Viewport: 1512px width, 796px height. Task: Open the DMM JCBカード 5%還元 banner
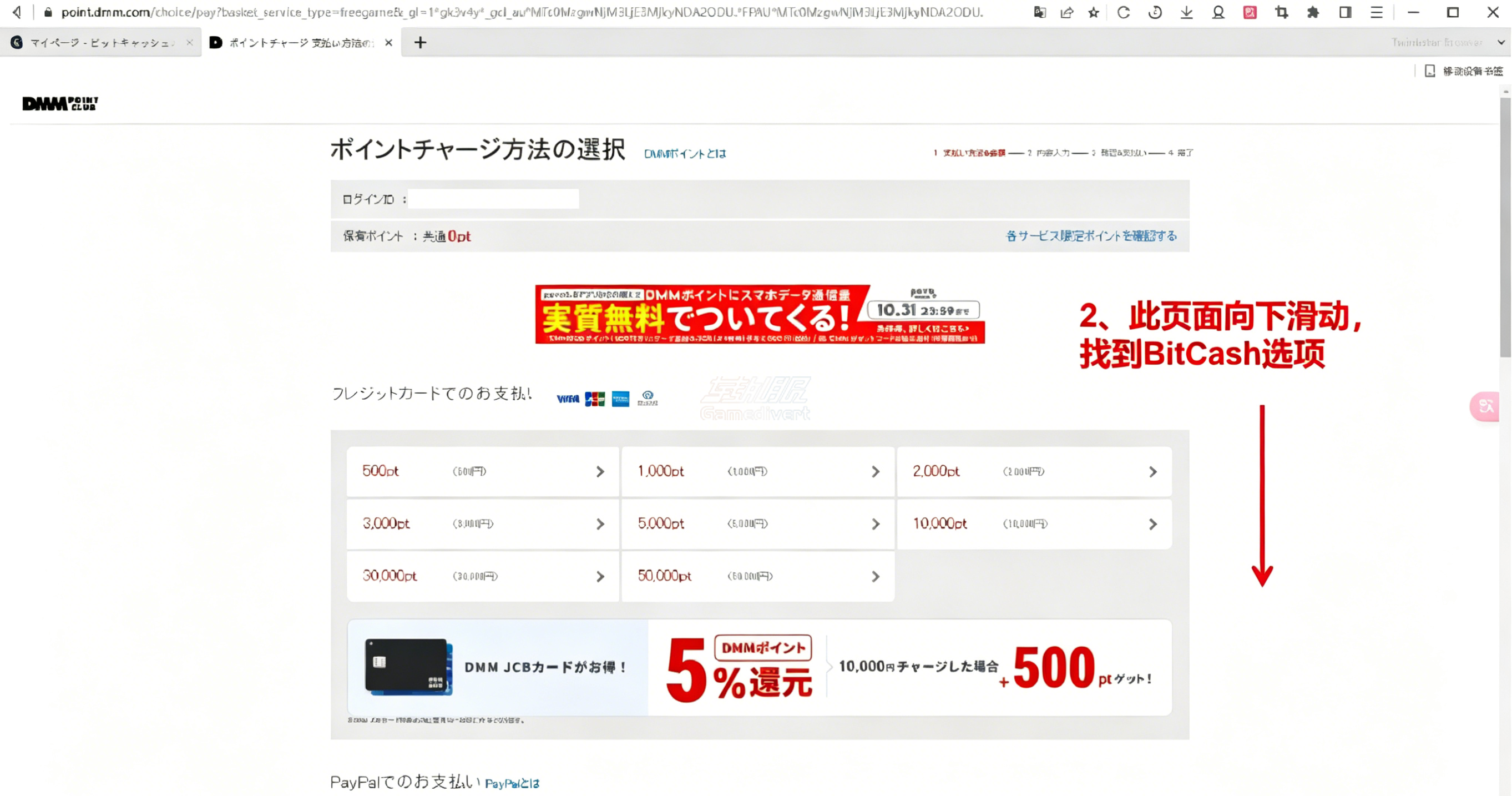tap(760, 667)
